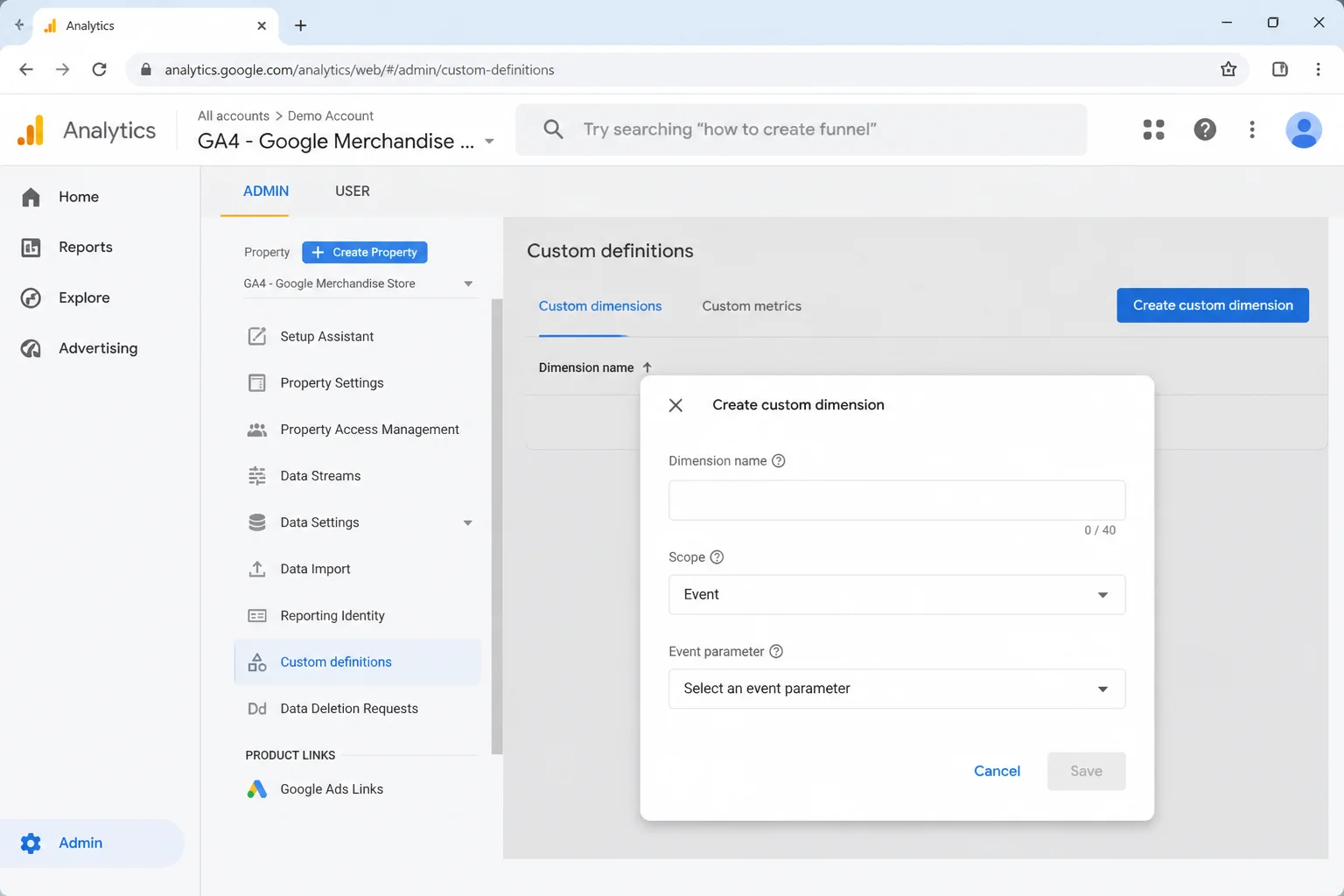This screenshot has width=1344, height=896.
Task: Show Dimension name help tooltip icon
Action: tap(778, 461)
